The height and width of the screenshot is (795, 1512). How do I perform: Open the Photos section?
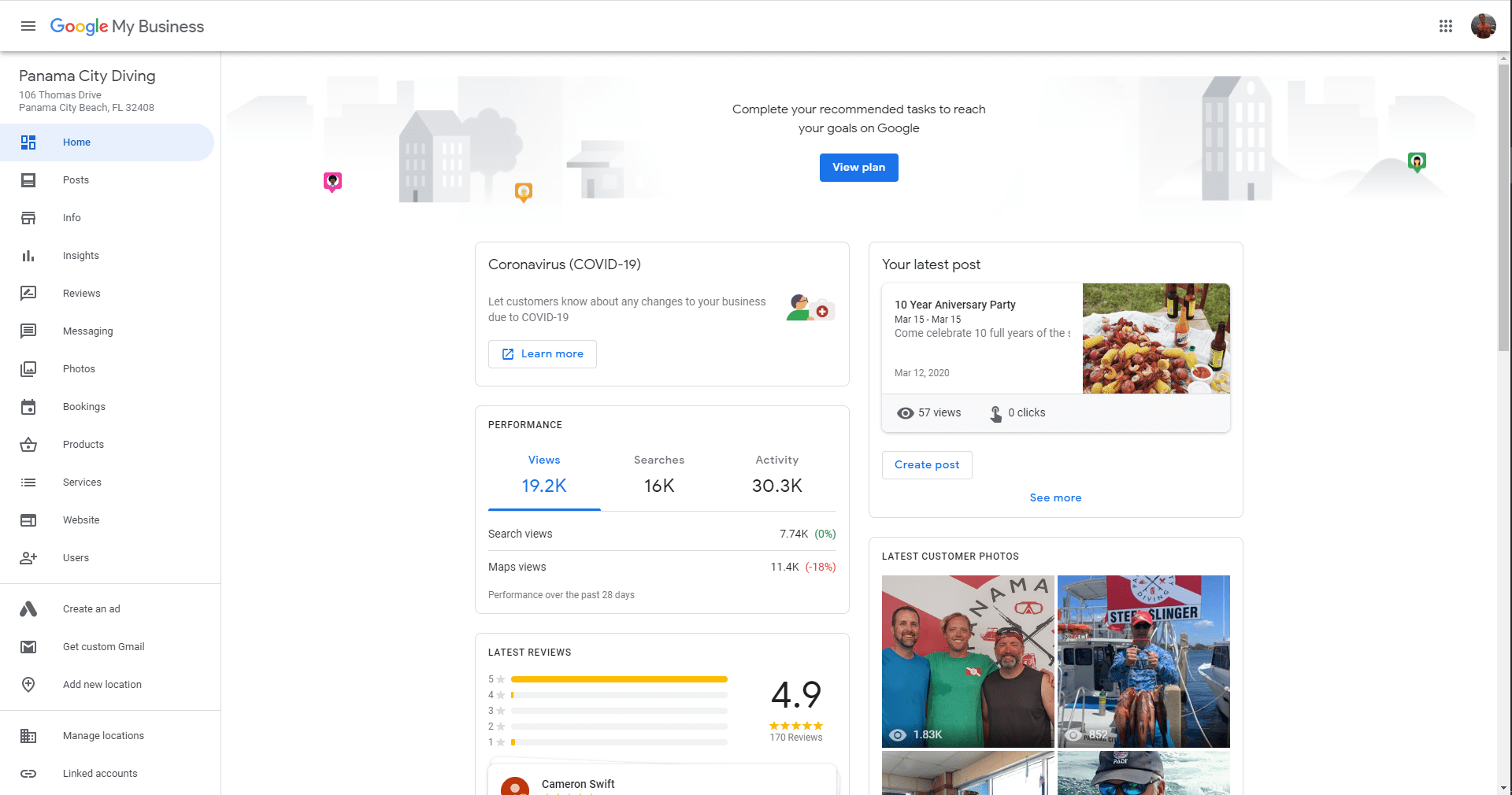tap(79, 368)
